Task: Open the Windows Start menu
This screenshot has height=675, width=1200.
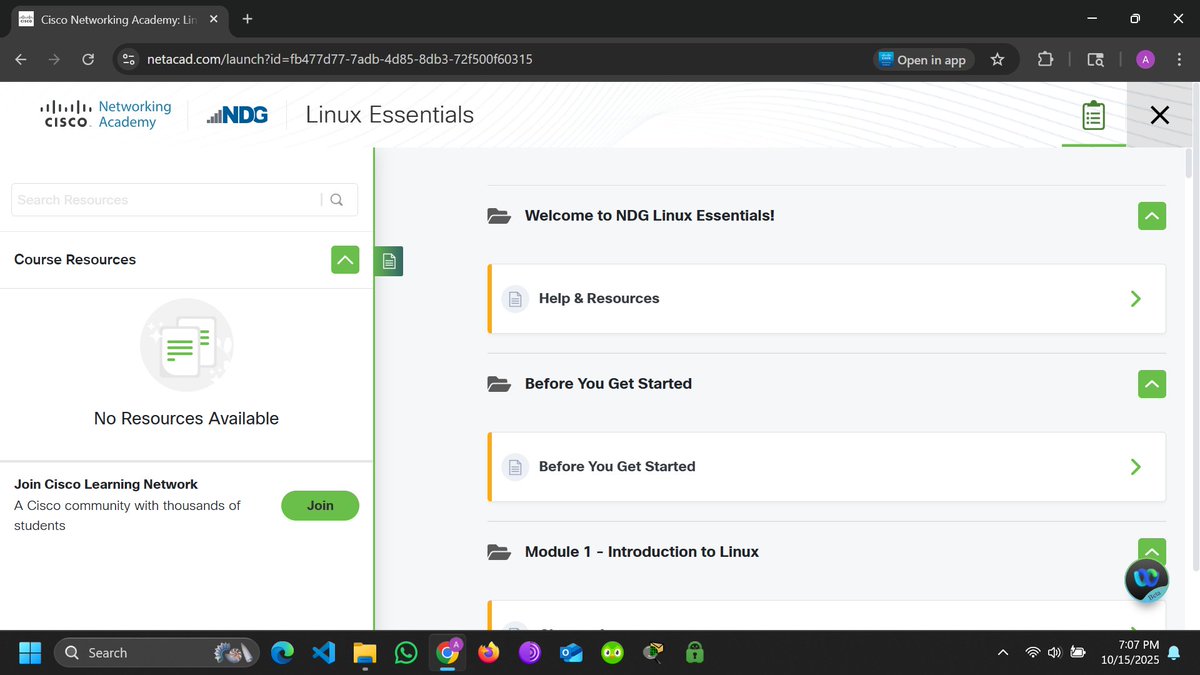Action: 30,652
